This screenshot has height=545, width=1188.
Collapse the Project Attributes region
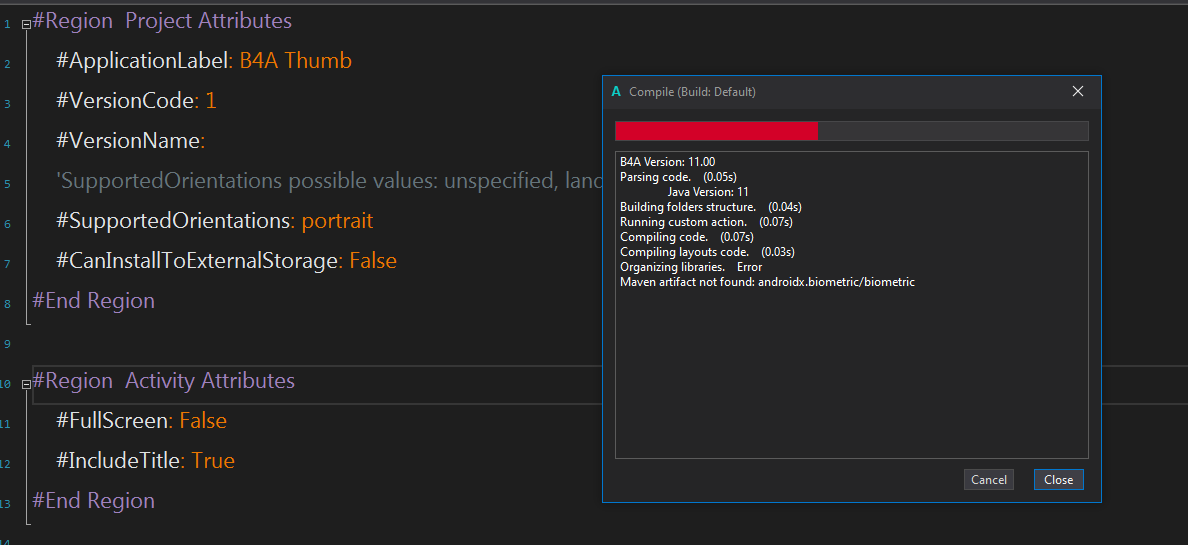26,22
